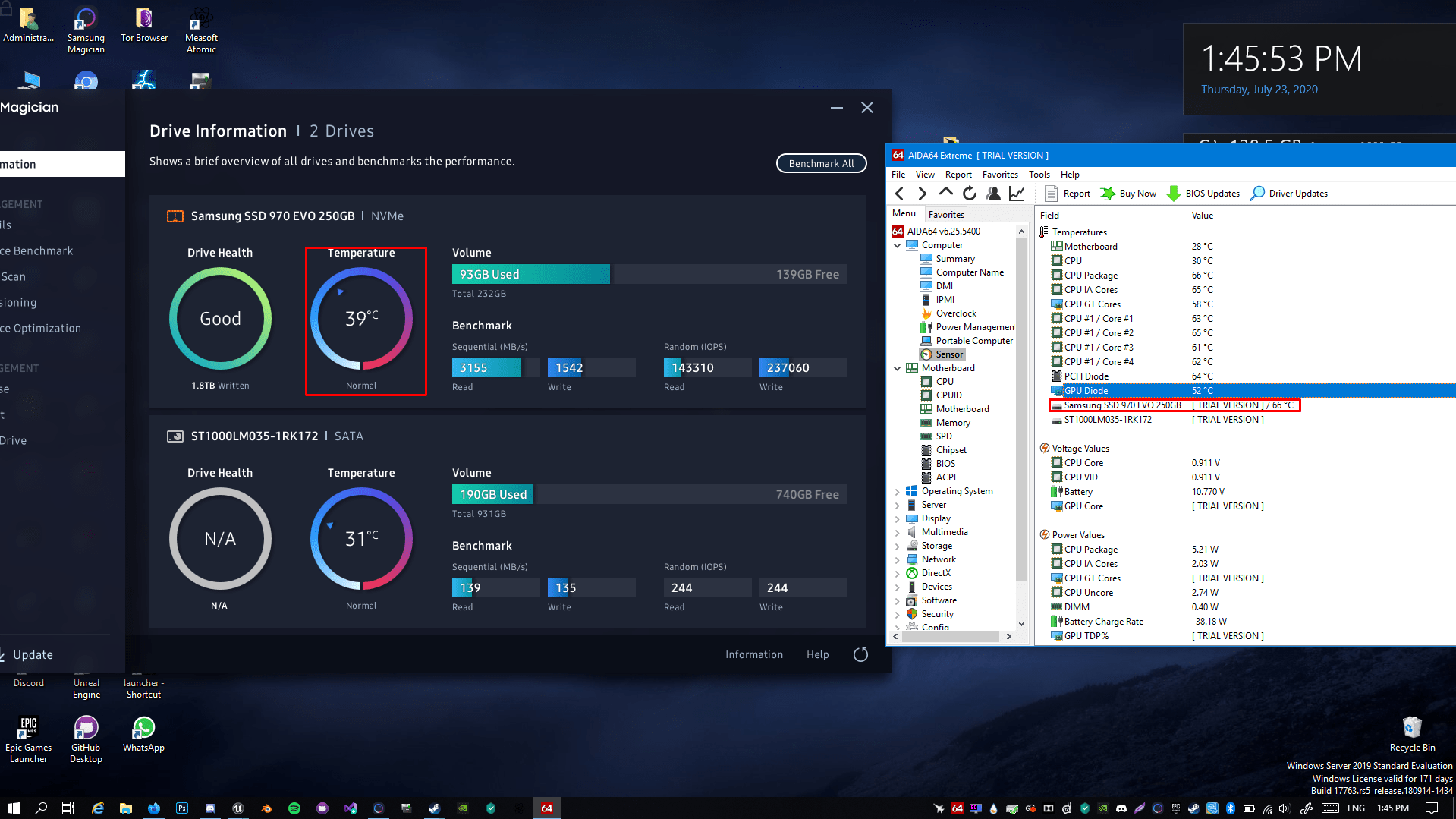
Task: Click the AIDA64 Forward arrow icon
Action: 923,194
